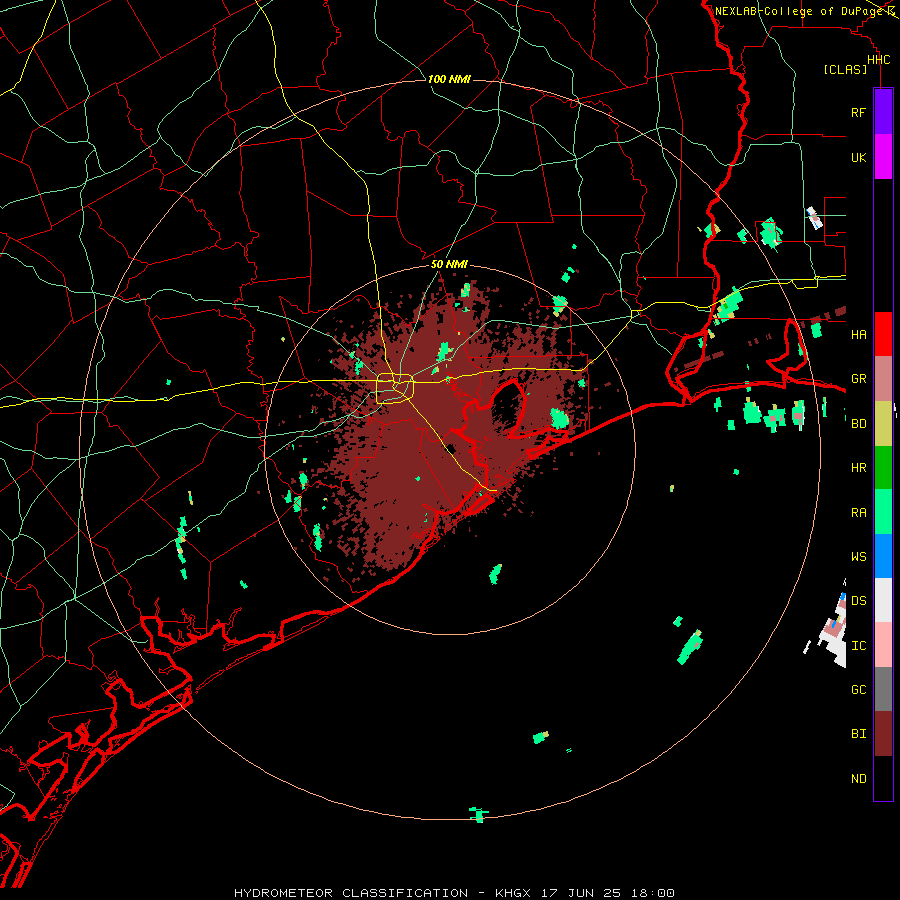Click the HR green legend swatch

pyautogui.click(x=883, y=468)
